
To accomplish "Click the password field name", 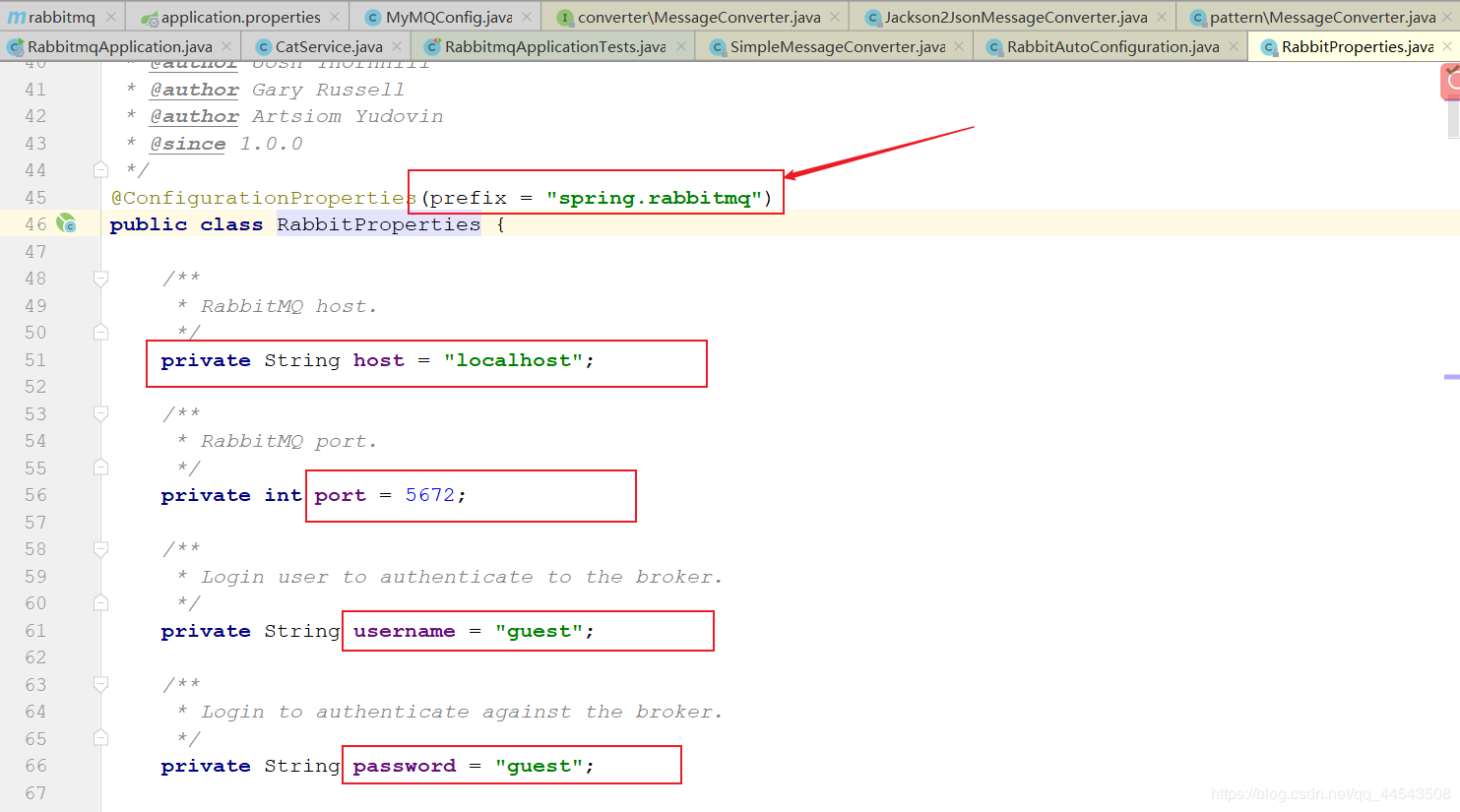I will pyautogui.click(x=405, y=766).
